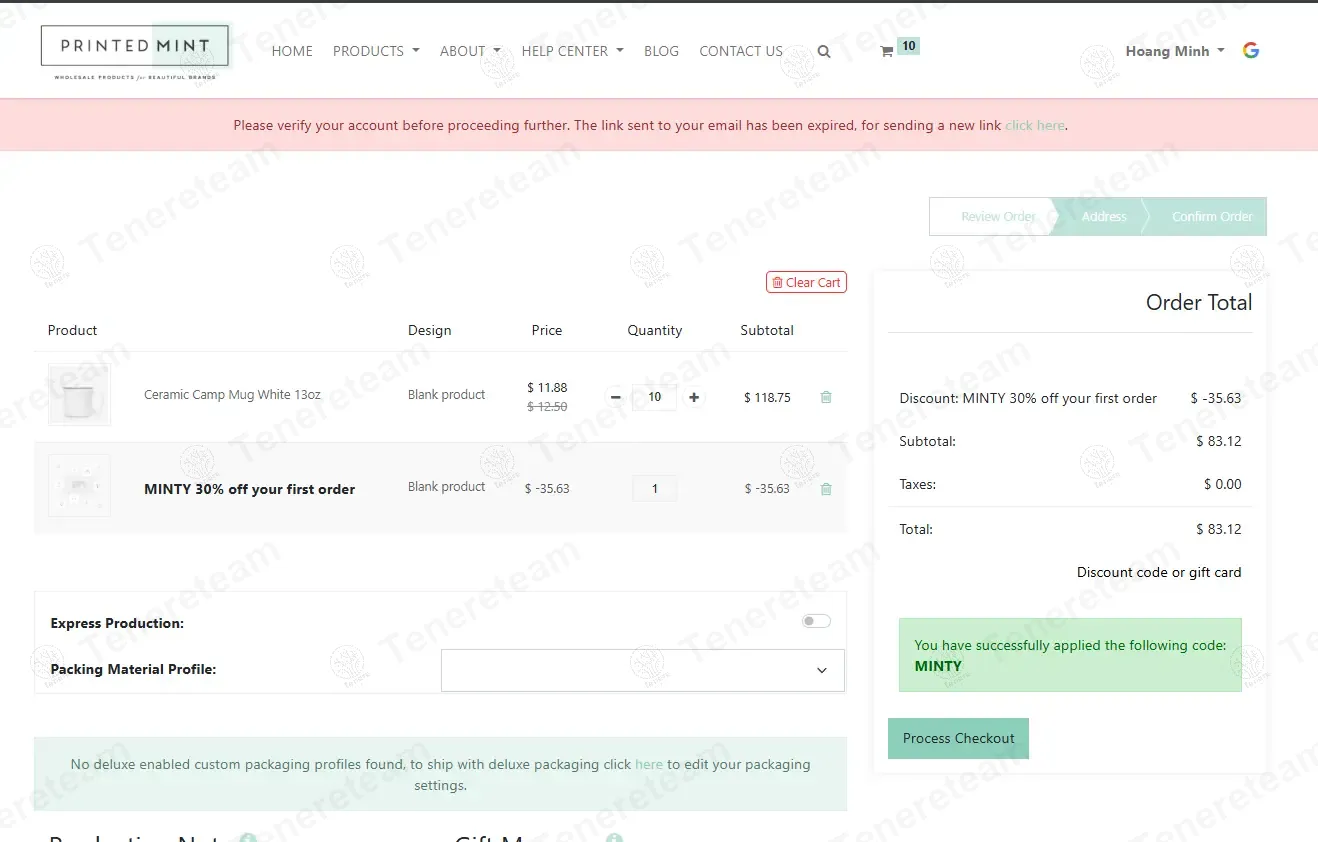Delete the Ceramic Camp Mug row

click(x=826, y=397)
